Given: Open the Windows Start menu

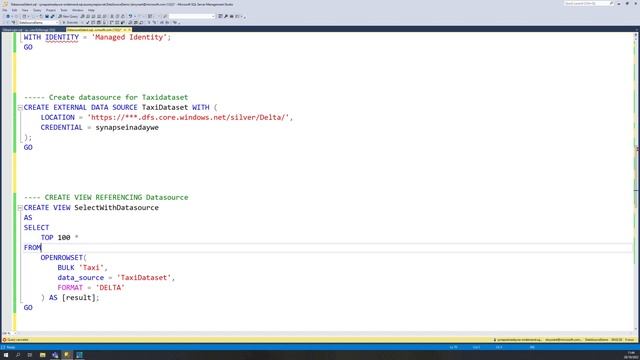Looking at the screenshot, I should pyautogui.click(x=6, y=355).
